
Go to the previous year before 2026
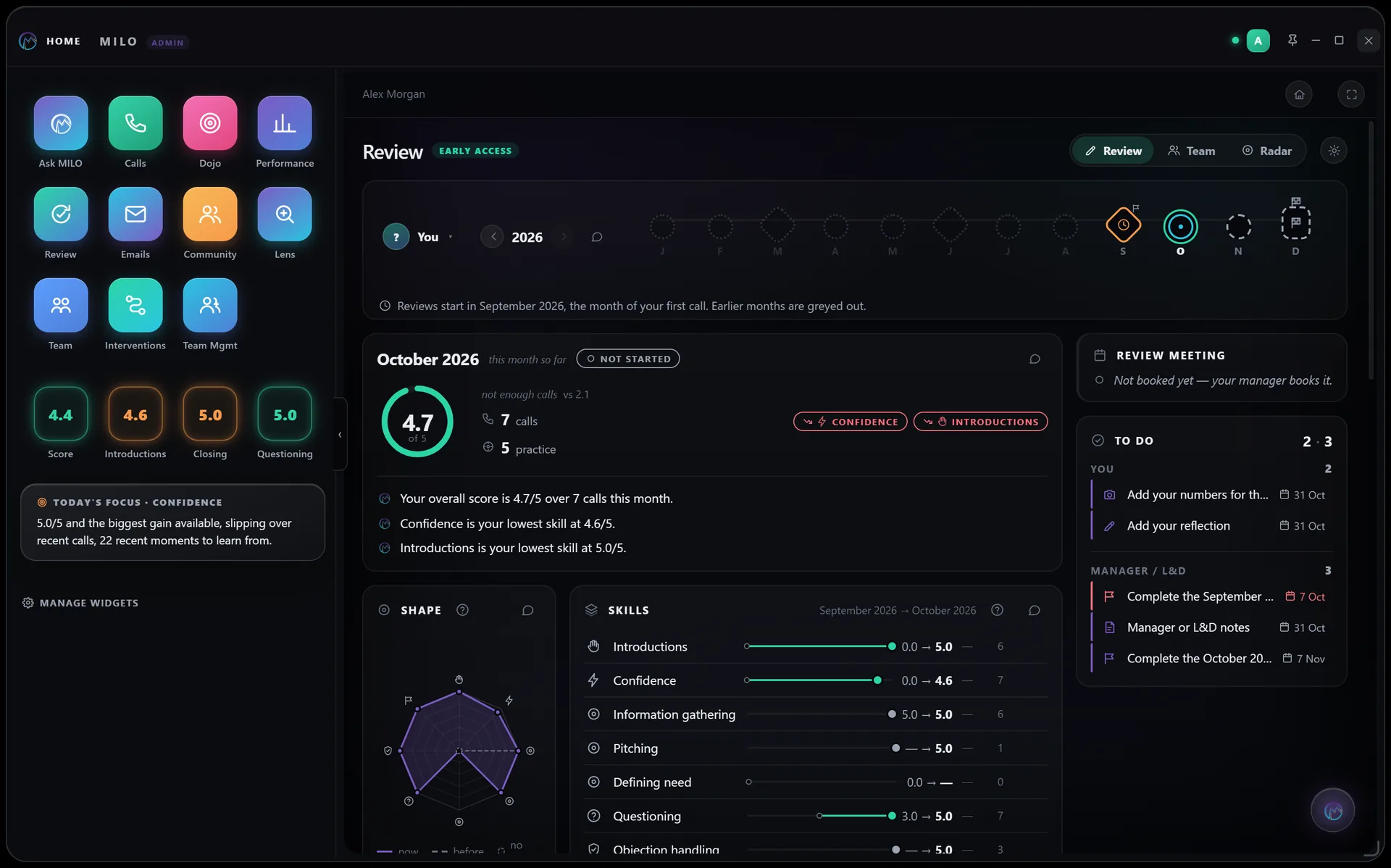click(493, 237)
